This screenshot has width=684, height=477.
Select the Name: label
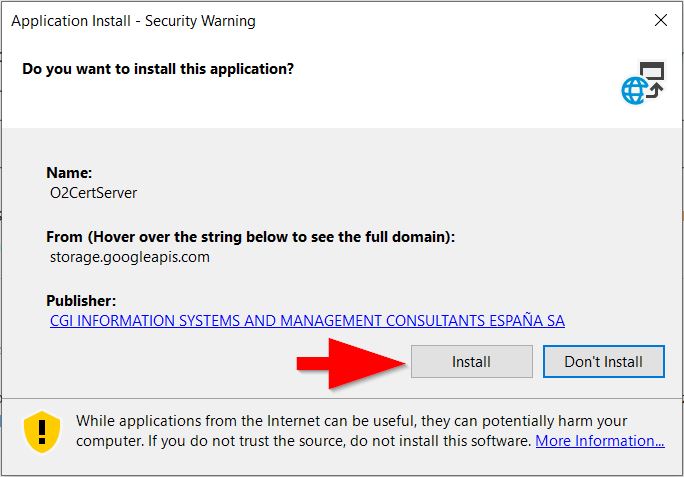tap(69, 173)
